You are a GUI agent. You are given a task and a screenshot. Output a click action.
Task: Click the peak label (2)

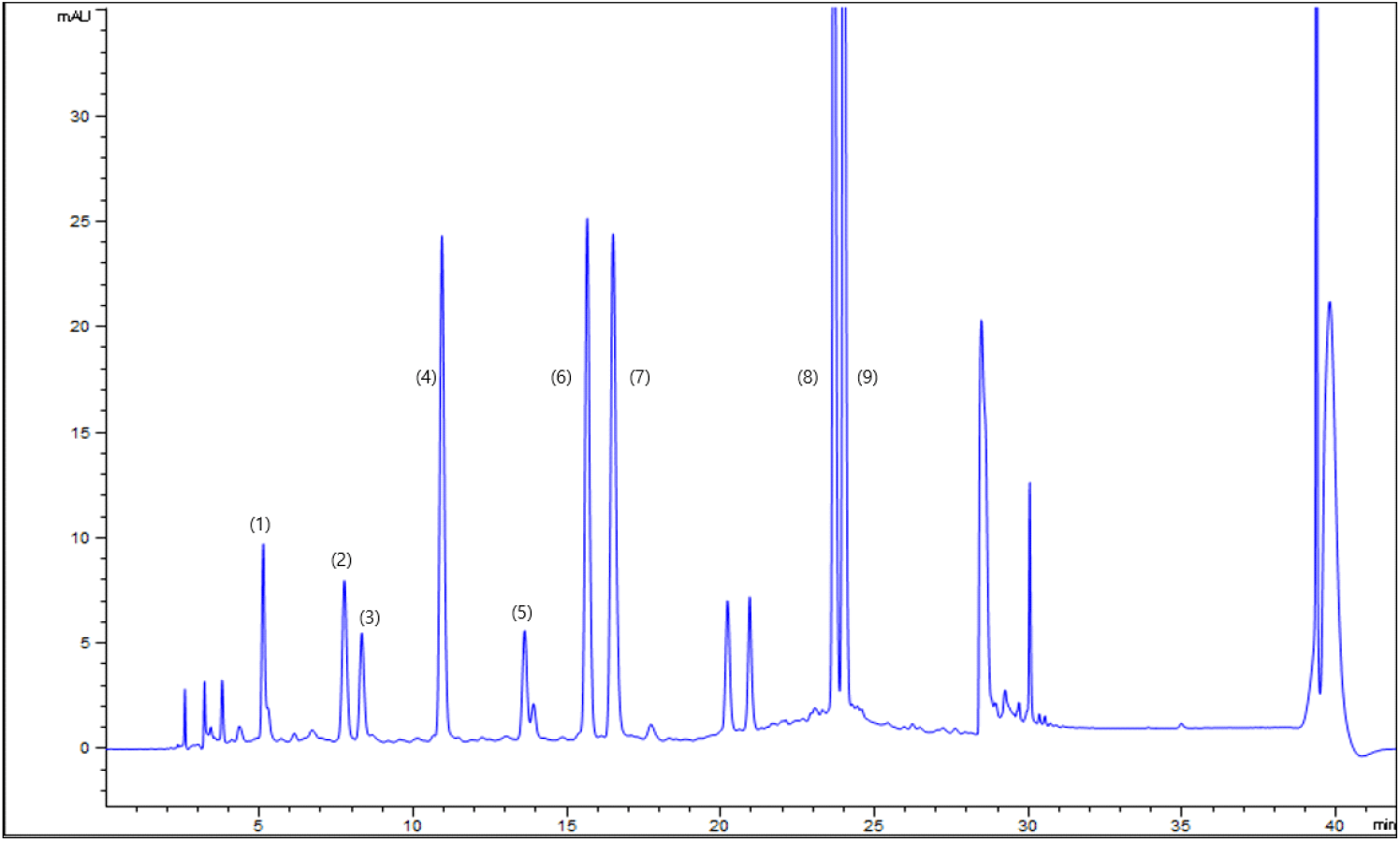coord(342,560)
